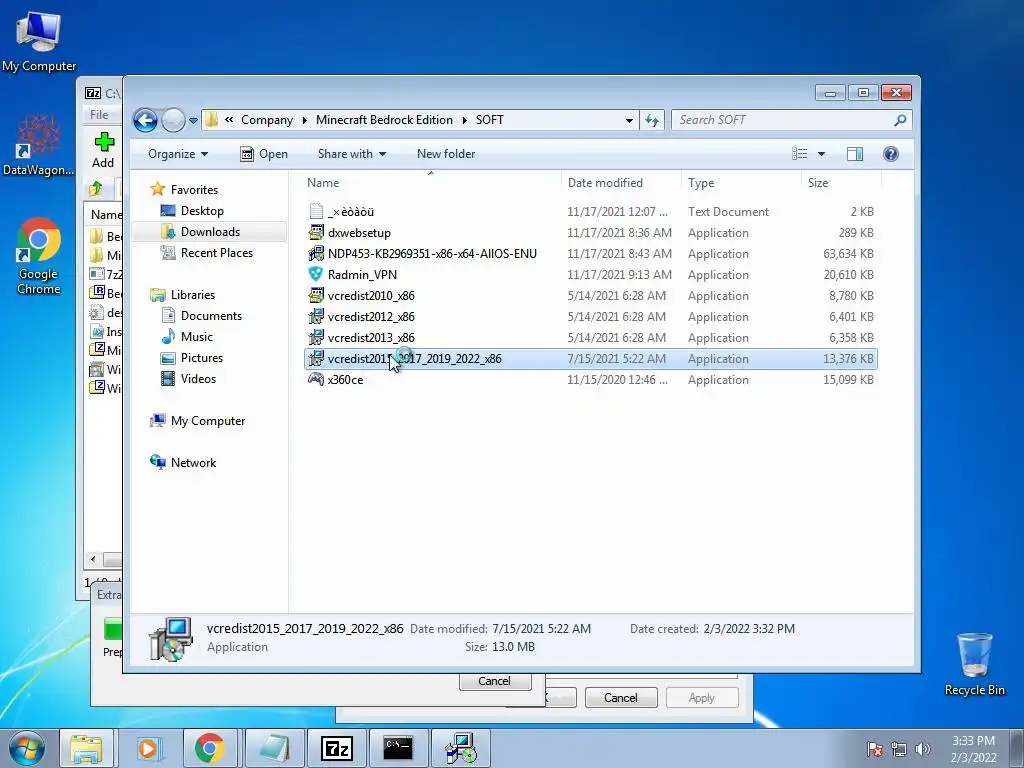
Task: Open the address bar previous locations dropdown
Action: (x=629, y=120)
